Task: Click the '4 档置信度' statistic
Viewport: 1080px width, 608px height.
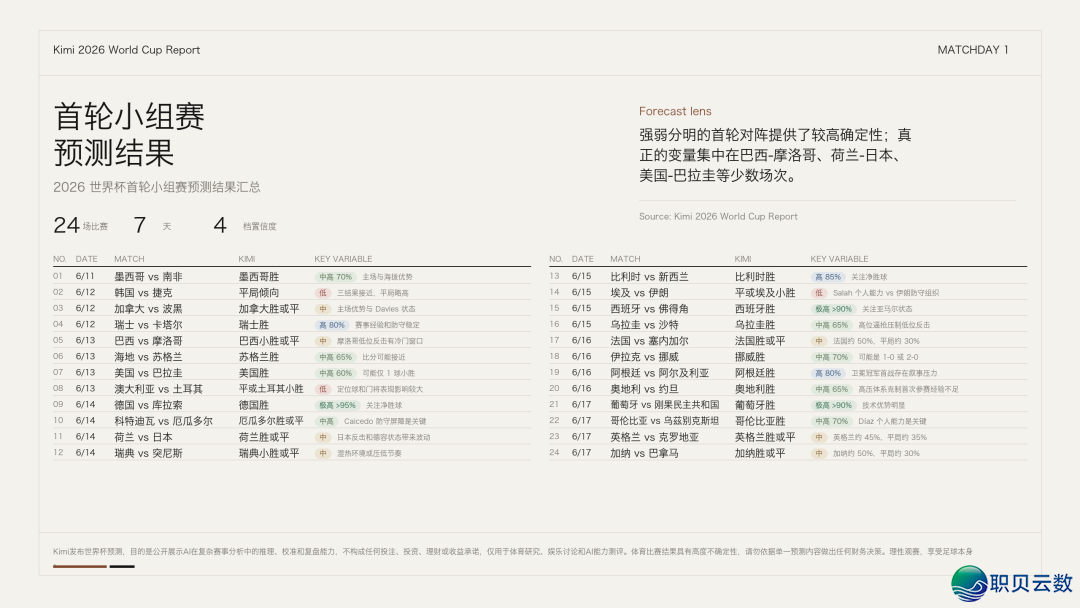Action: coord(245,225)
